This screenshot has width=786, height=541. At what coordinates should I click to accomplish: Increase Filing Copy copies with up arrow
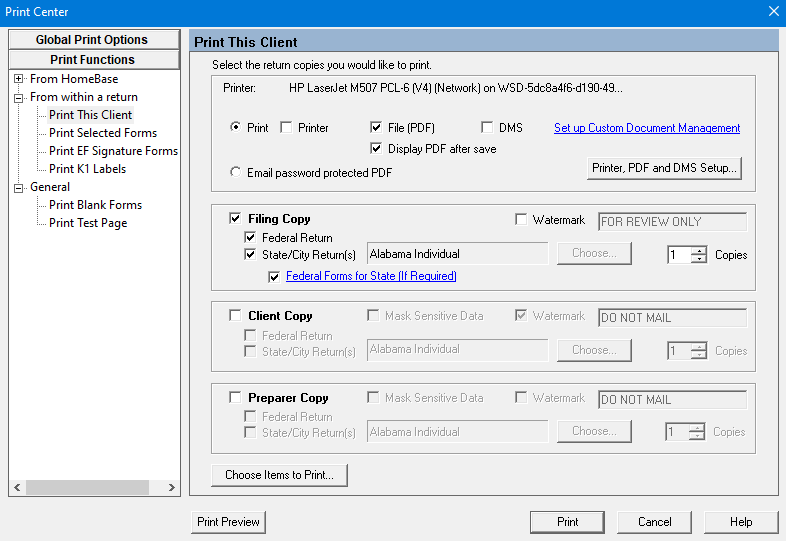coord(699,250)
